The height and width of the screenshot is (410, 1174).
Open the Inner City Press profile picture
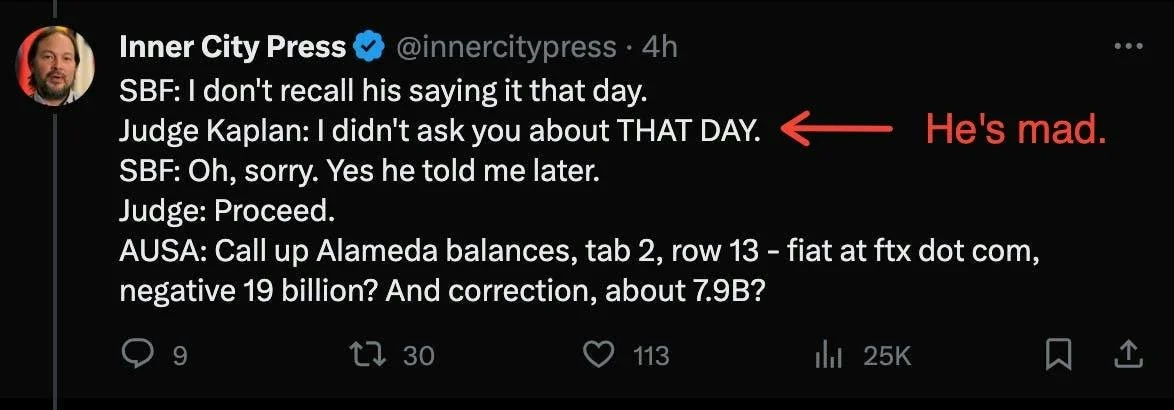click(55, 67)
